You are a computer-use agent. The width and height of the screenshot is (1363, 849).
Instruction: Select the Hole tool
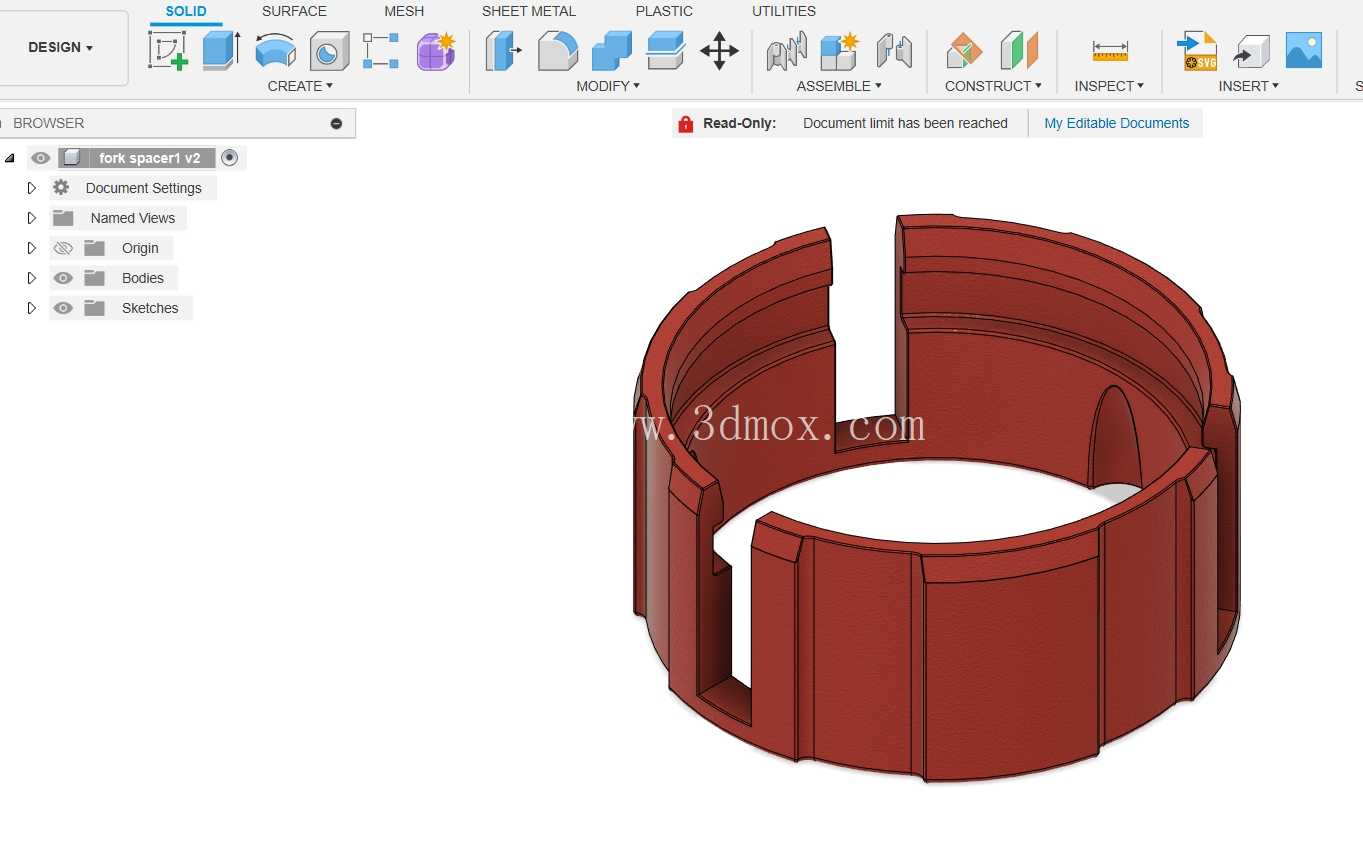click(x=329, y=51)
